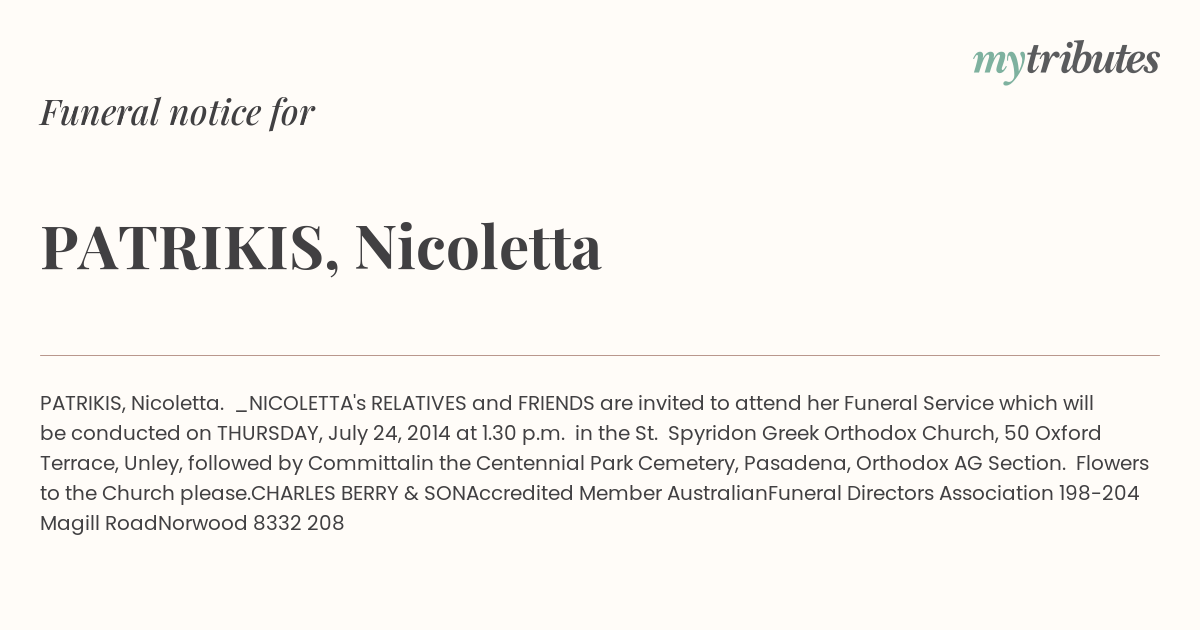Screen dimensions: 1200x630
Task: Click "PATRIKIS, Nicoletta." at paragraph start
Action: pyautogui.click(x=132, y=403)
